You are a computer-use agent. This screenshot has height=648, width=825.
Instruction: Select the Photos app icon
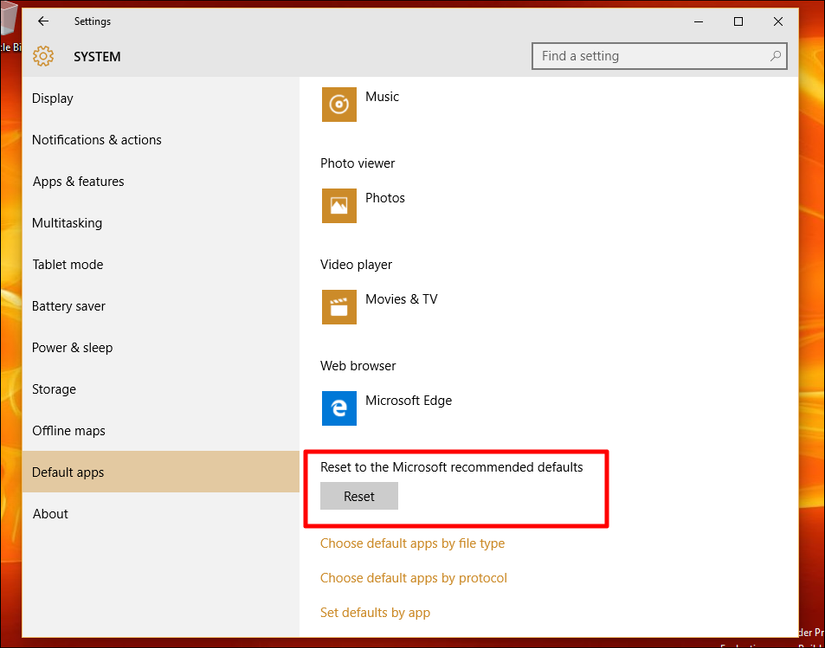click(339, 205)
